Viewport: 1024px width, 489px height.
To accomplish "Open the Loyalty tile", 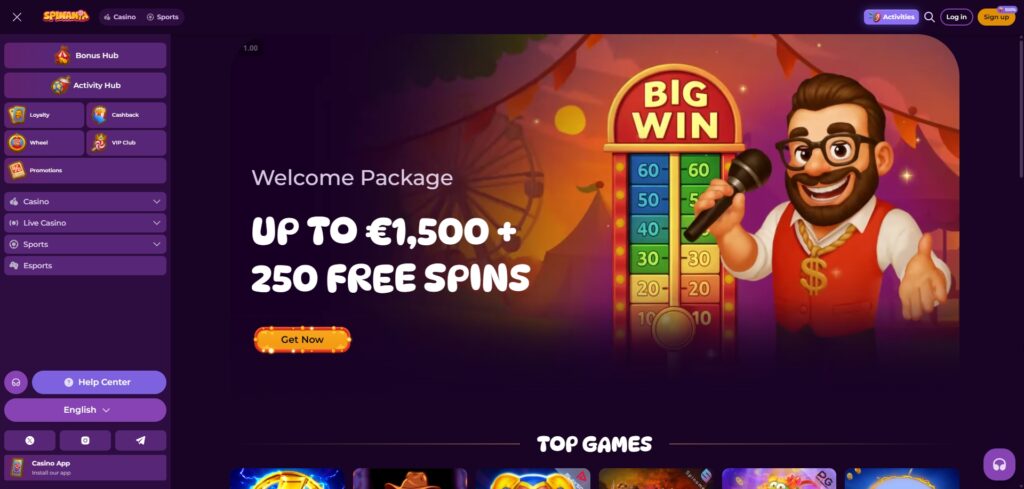I will [44, 115].
